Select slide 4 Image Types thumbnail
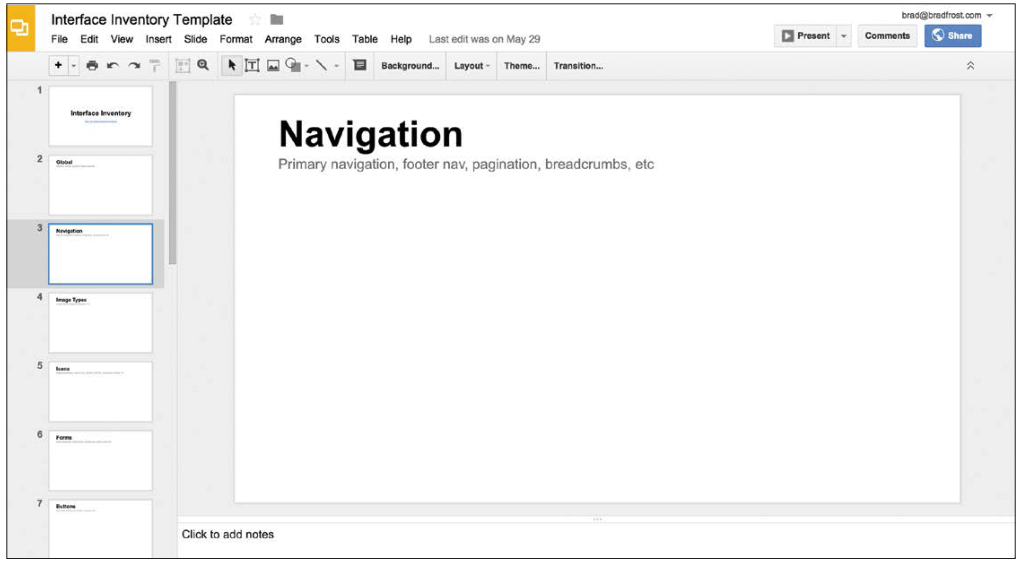This screenshot has height=564, width=1022. [x=100, y=323]
